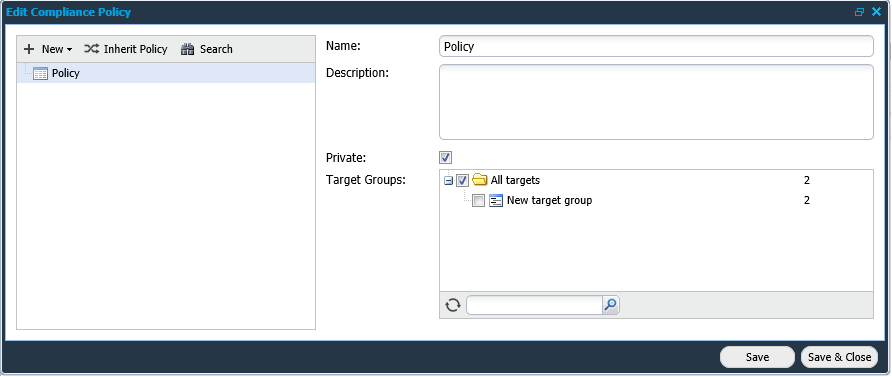Click the All targets folder icon
892x377 pixels.
[x=480, y=180]
